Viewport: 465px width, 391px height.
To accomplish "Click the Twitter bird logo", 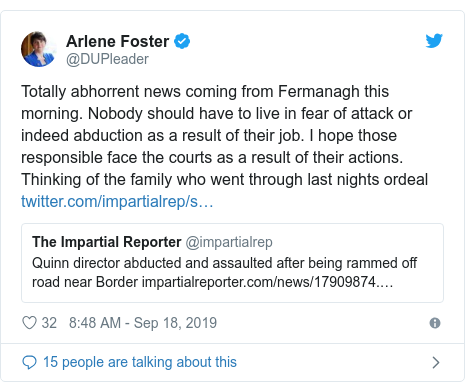I will (434, 41).
